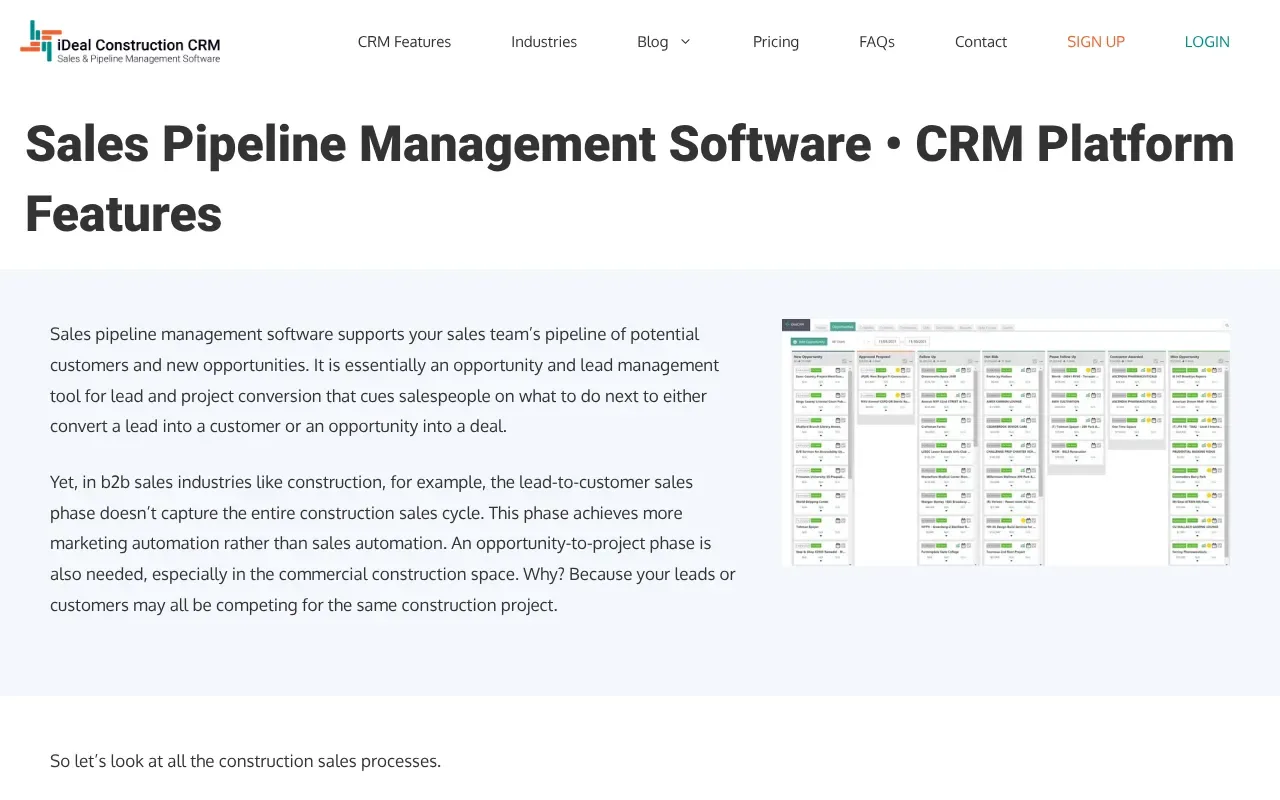The image size is (1280, 800).
Task: Click the clipboard icon in the Won Opportunity column header
Action: 1221,361
